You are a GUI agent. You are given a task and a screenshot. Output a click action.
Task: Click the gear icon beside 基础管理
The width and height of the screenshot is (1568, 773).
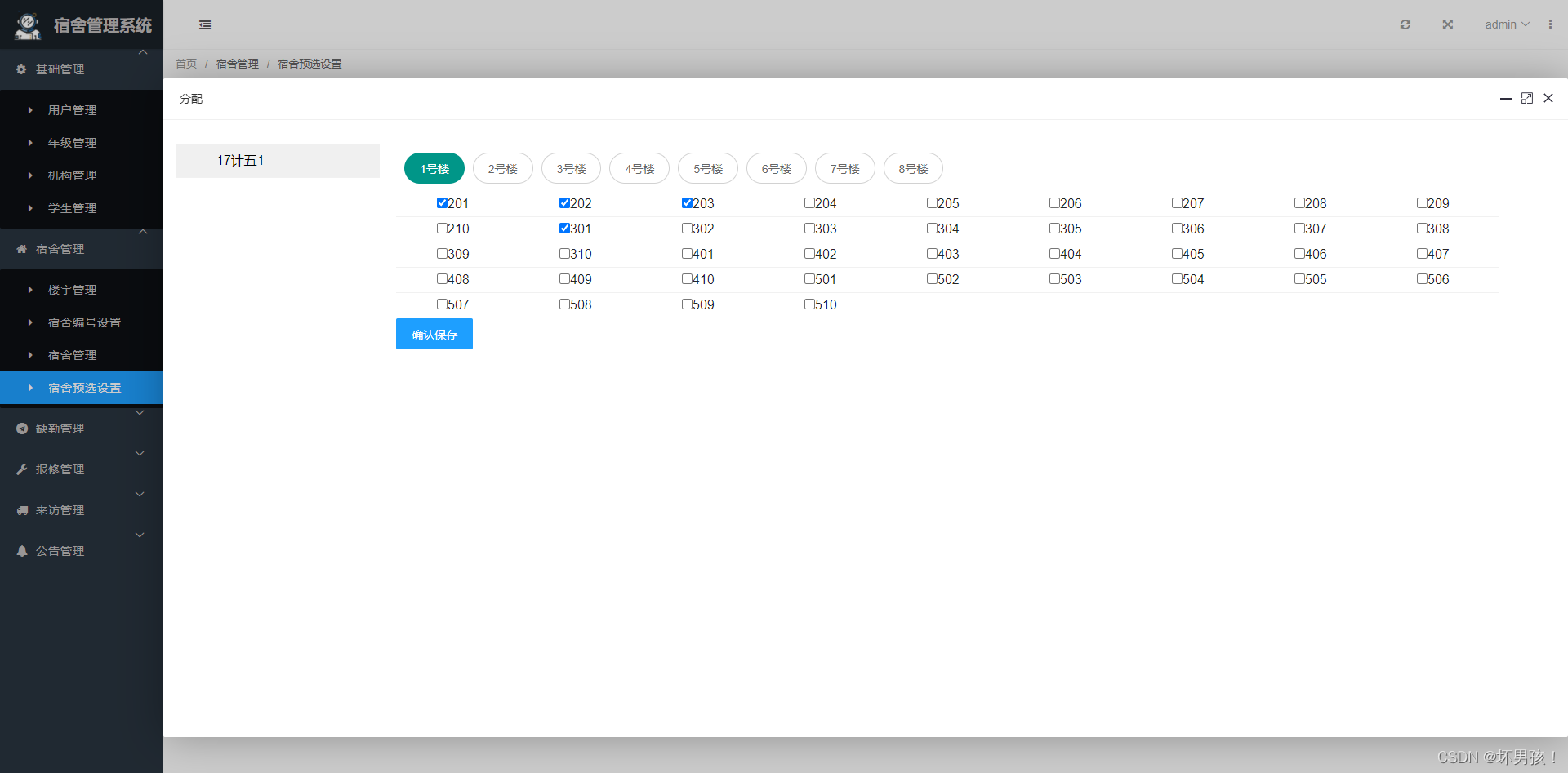[x=21, y=69]
